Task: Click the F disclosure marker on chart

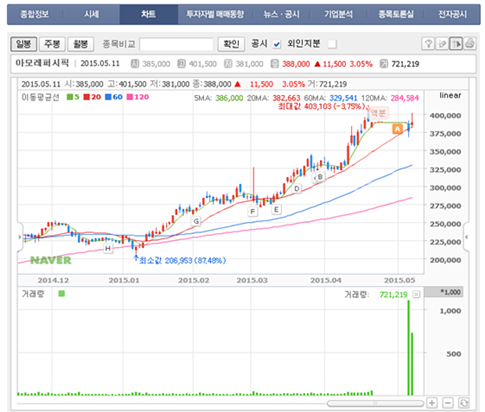Action: [253, 211]
